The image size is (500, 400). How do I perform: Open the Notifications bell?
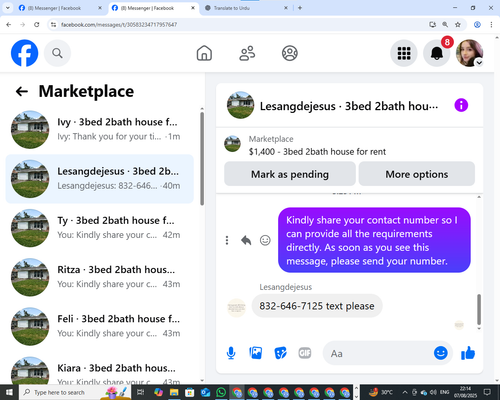tap(437, 53)
